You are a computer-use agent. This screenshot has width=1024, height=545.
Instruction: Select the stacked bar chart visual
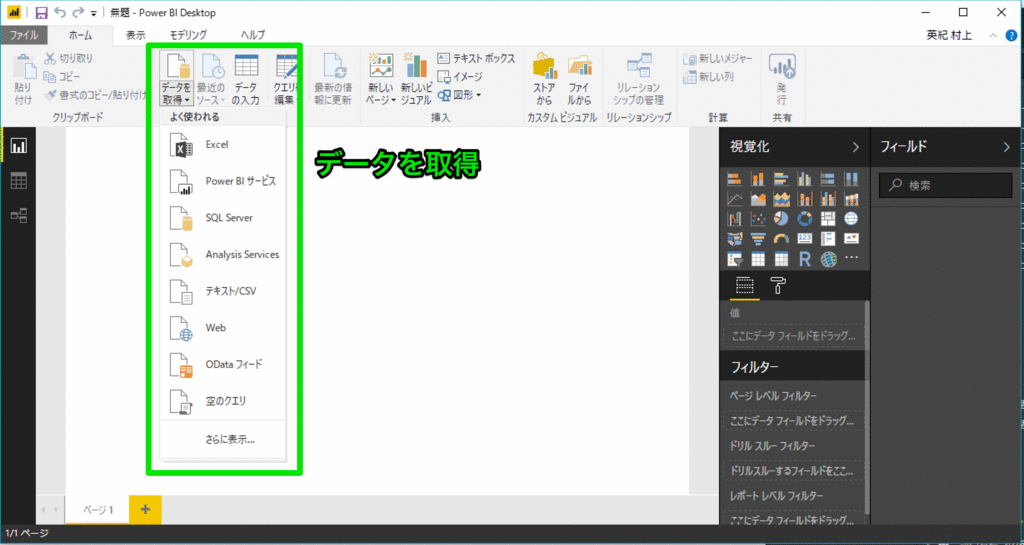point(735,179)
